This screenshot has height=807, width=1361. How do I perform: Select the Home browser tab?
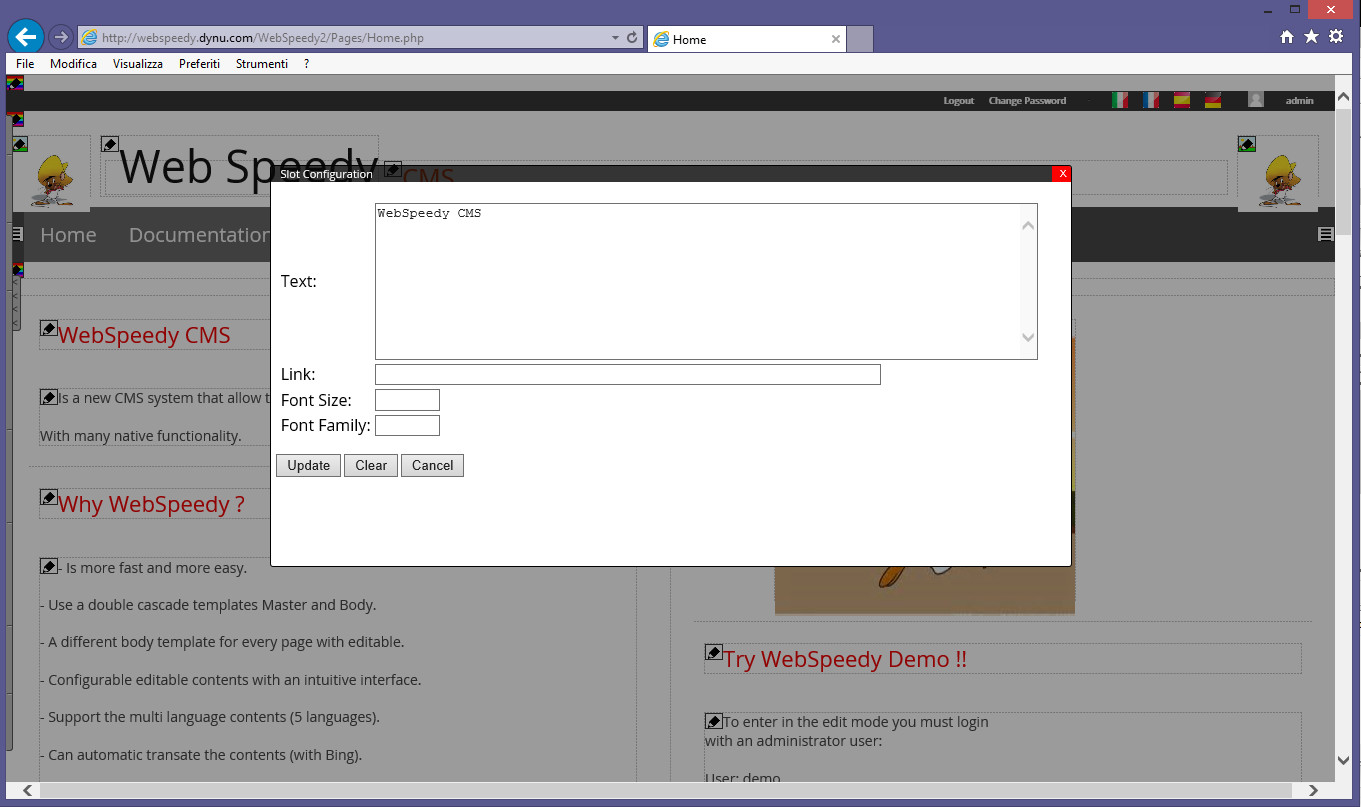click(746, 39)
